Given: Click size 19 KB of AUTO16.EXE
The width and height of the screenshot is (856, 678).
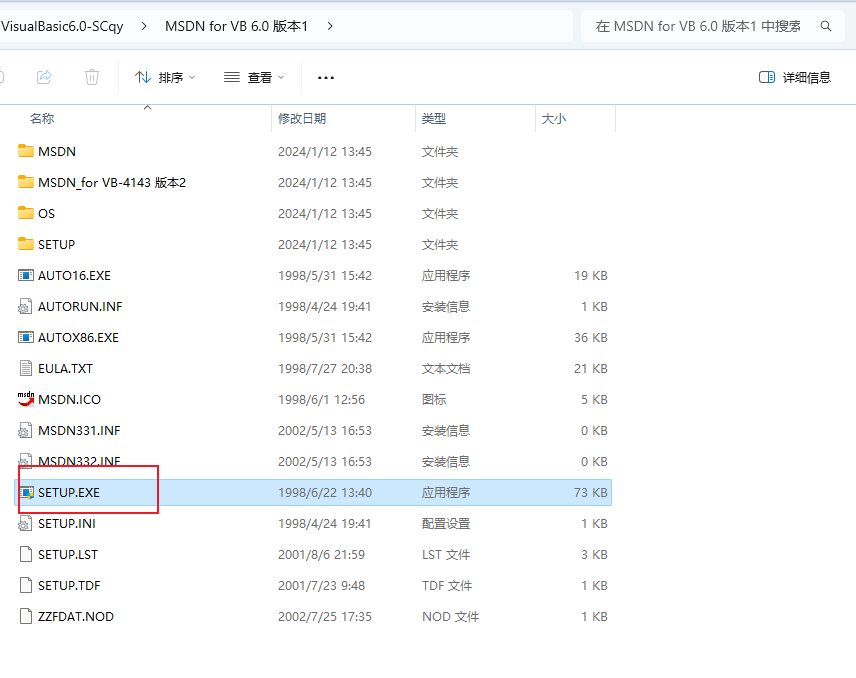Looking at the screenshot, I should tap(591, 275).
